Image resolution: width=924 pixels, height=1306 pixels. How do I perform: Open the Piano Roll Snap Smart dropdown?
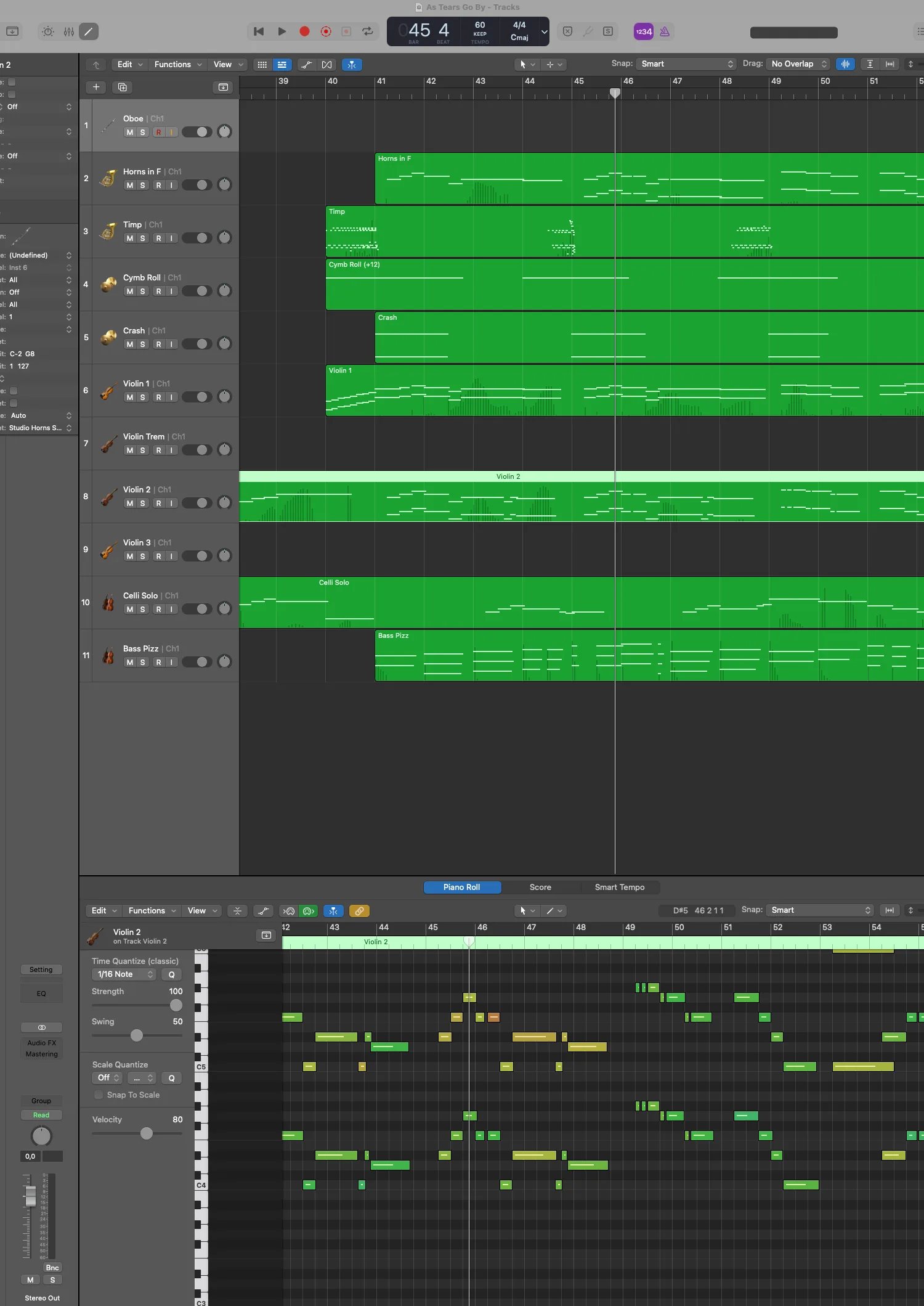click(821, 910)
